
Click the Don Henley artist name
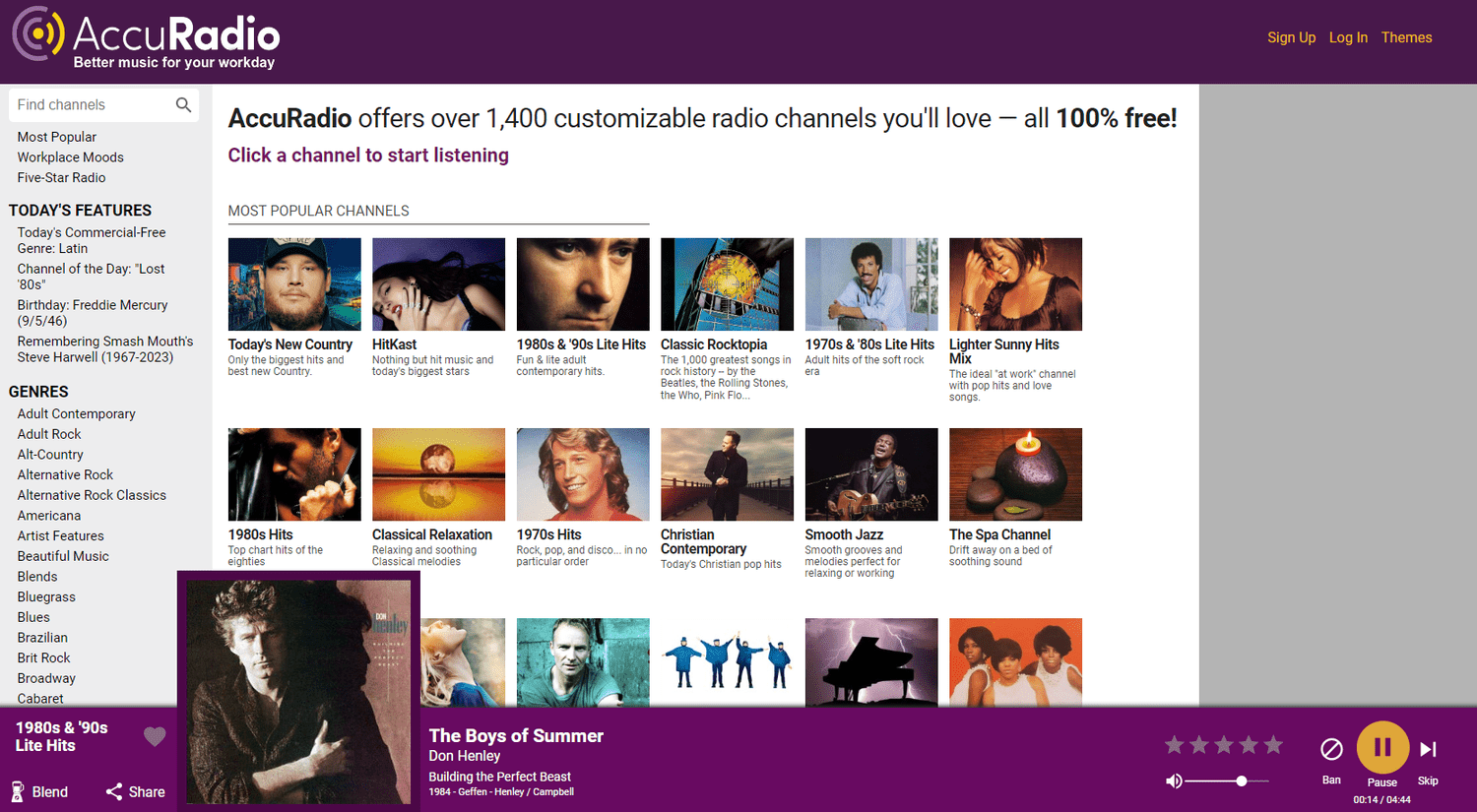pos(465,756)
